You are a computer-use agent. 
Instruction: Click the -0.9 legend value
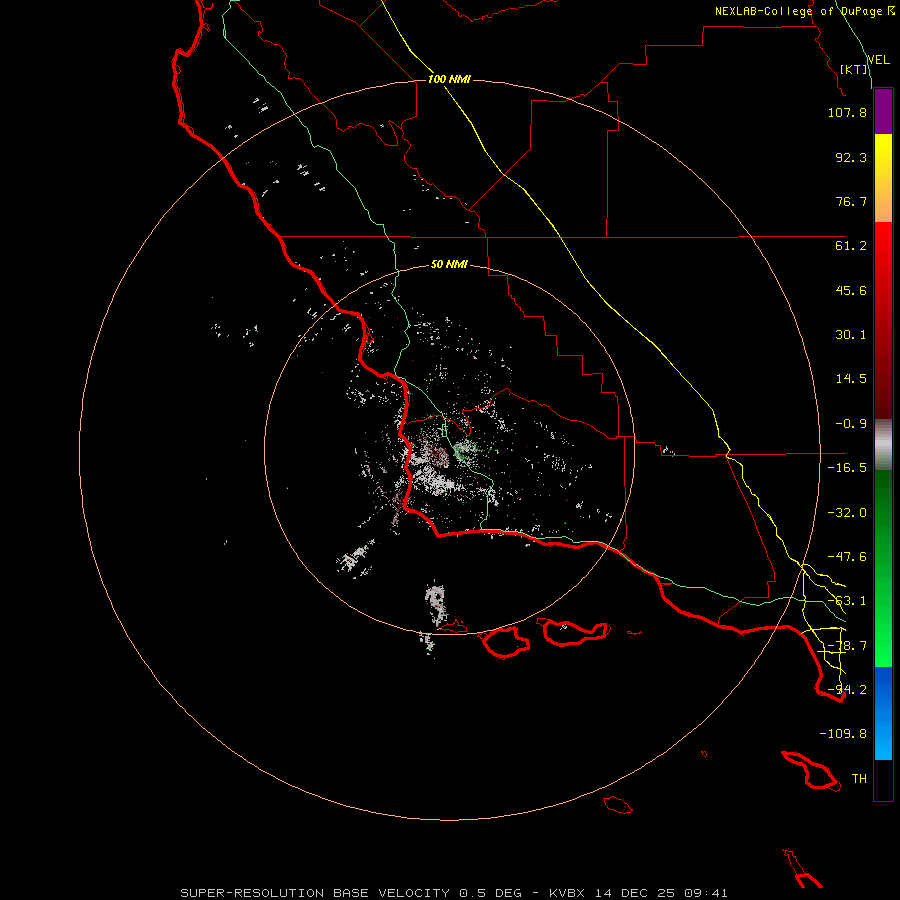(851, 424)
